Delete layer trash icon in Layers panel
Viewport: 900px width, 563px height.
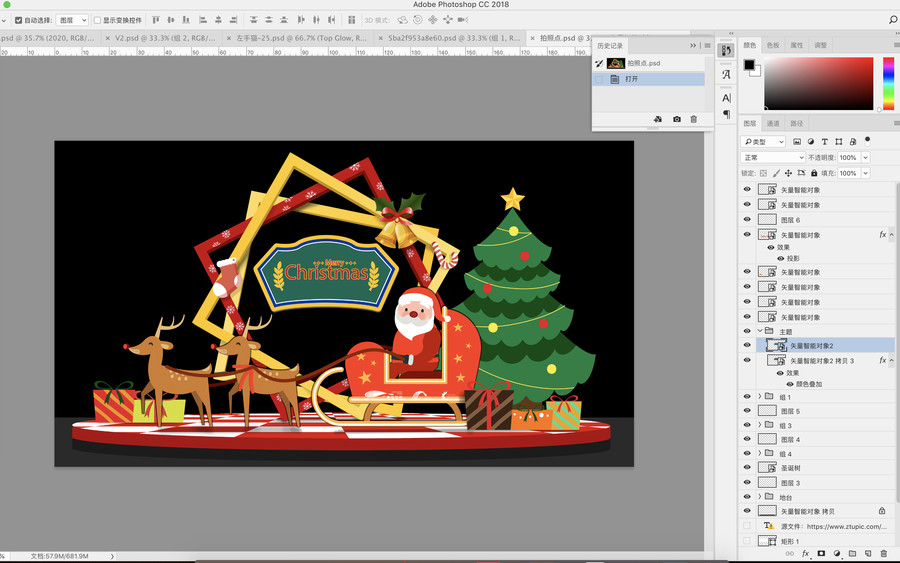[x=883, y=554]
